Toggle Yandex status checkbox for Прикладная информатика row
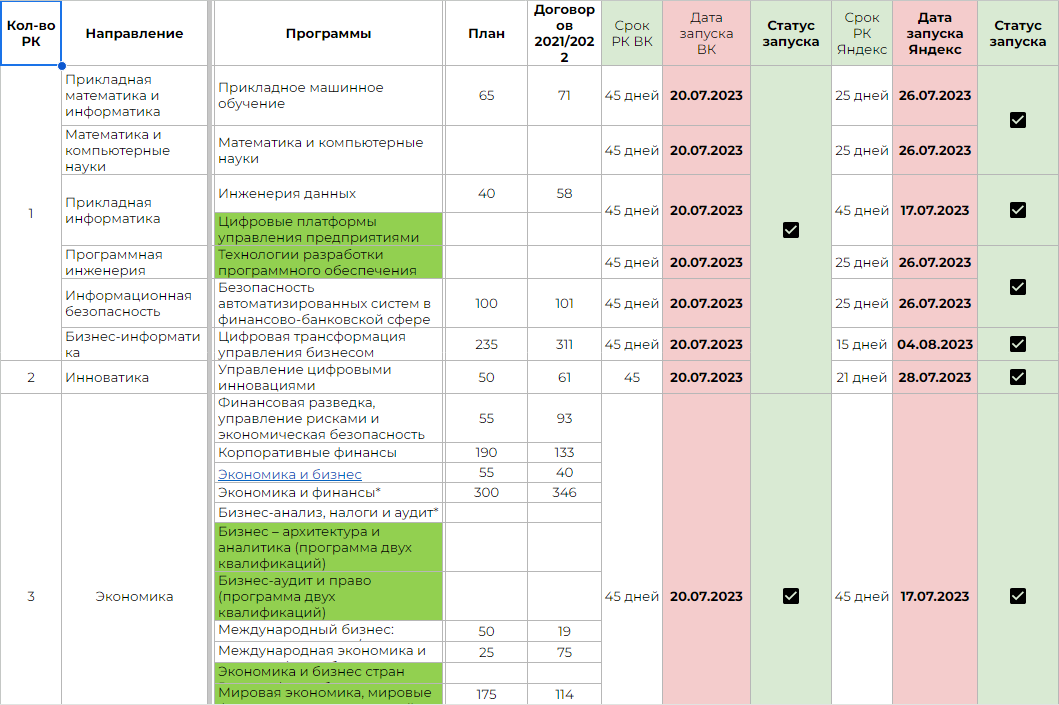The width and height of the screenshot is (1059, 705). (1018, 210)
